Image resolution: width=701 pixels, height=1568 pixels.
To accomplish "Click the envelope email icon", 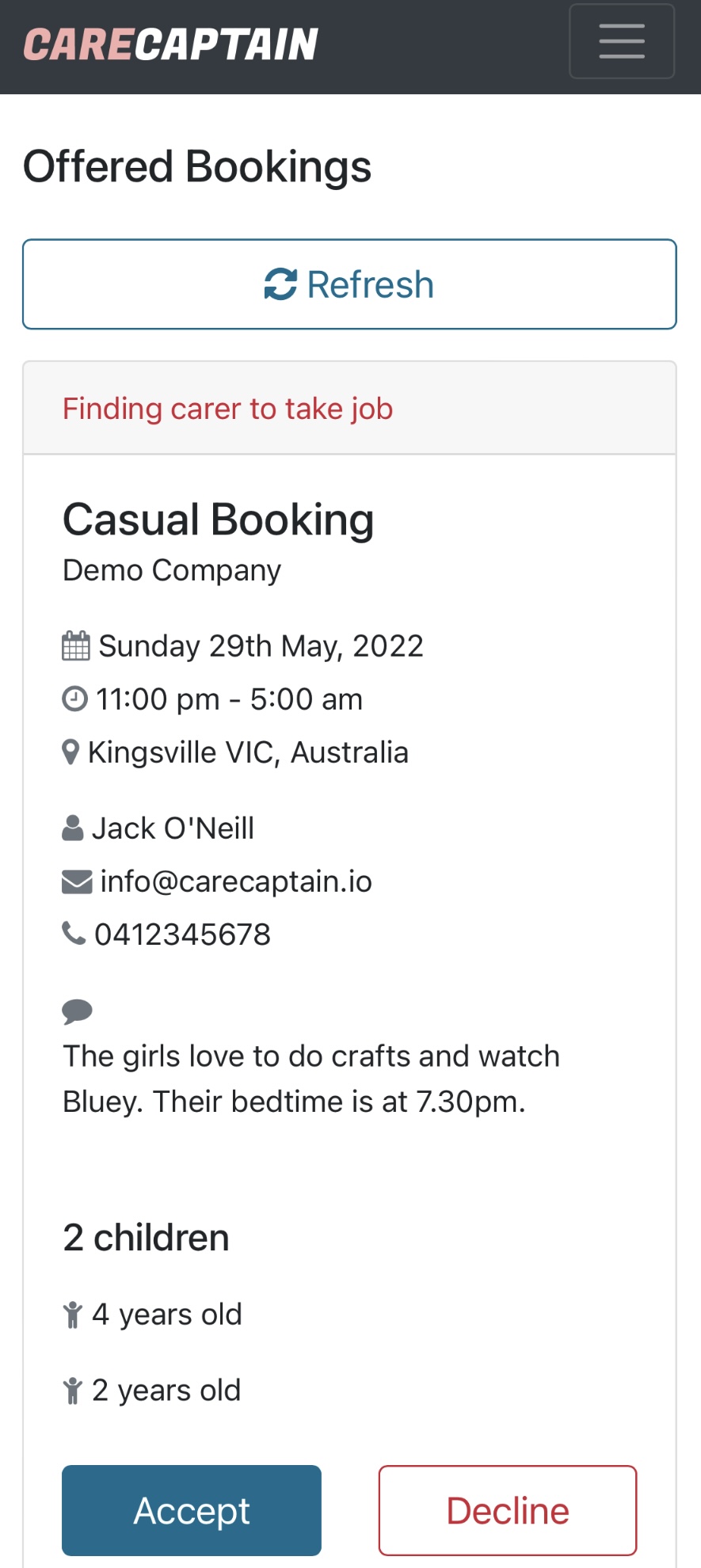I will pyautogui.click(x=77, y=881).
